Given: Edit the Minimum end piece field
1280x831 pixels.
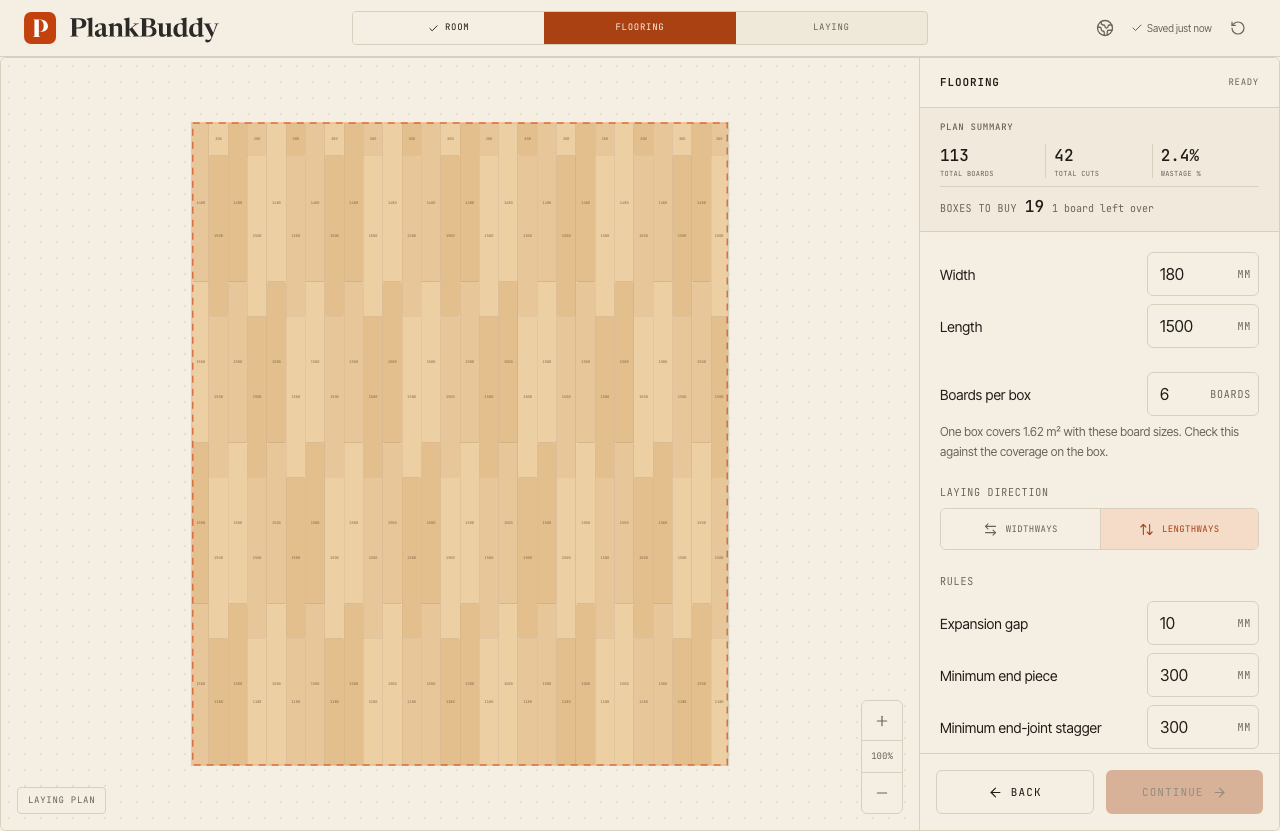Looking at the screenshot, I should tap(1203, 675).
